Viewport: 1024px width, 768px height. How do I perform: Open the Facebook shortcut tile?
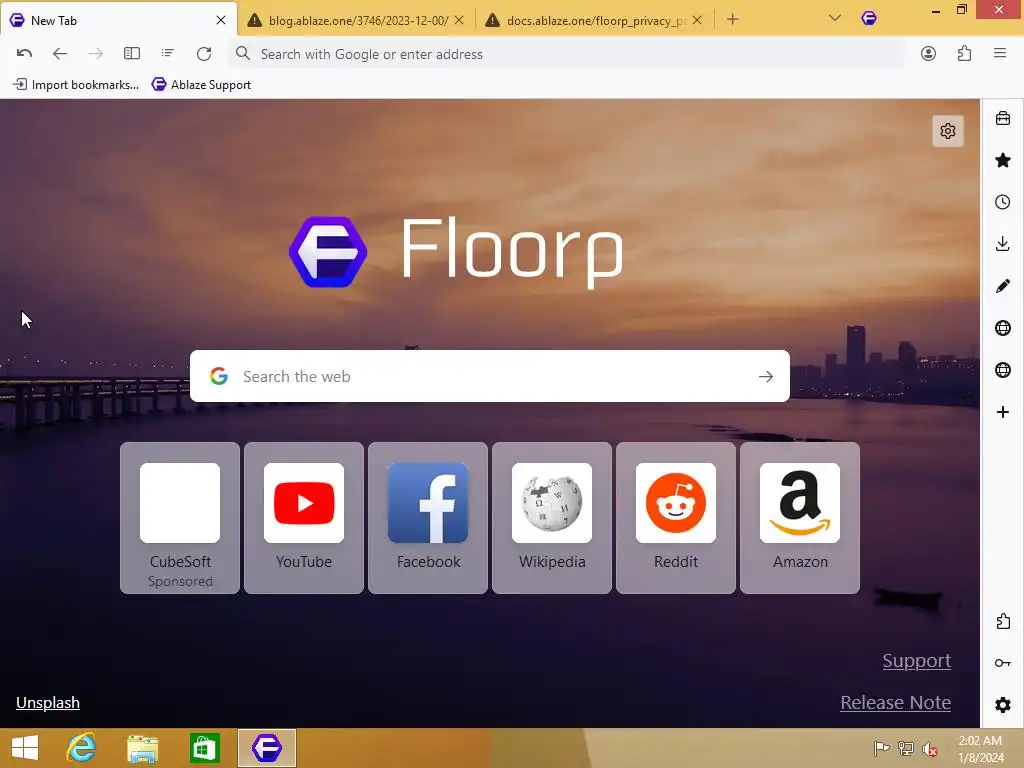tap(428, 517)
